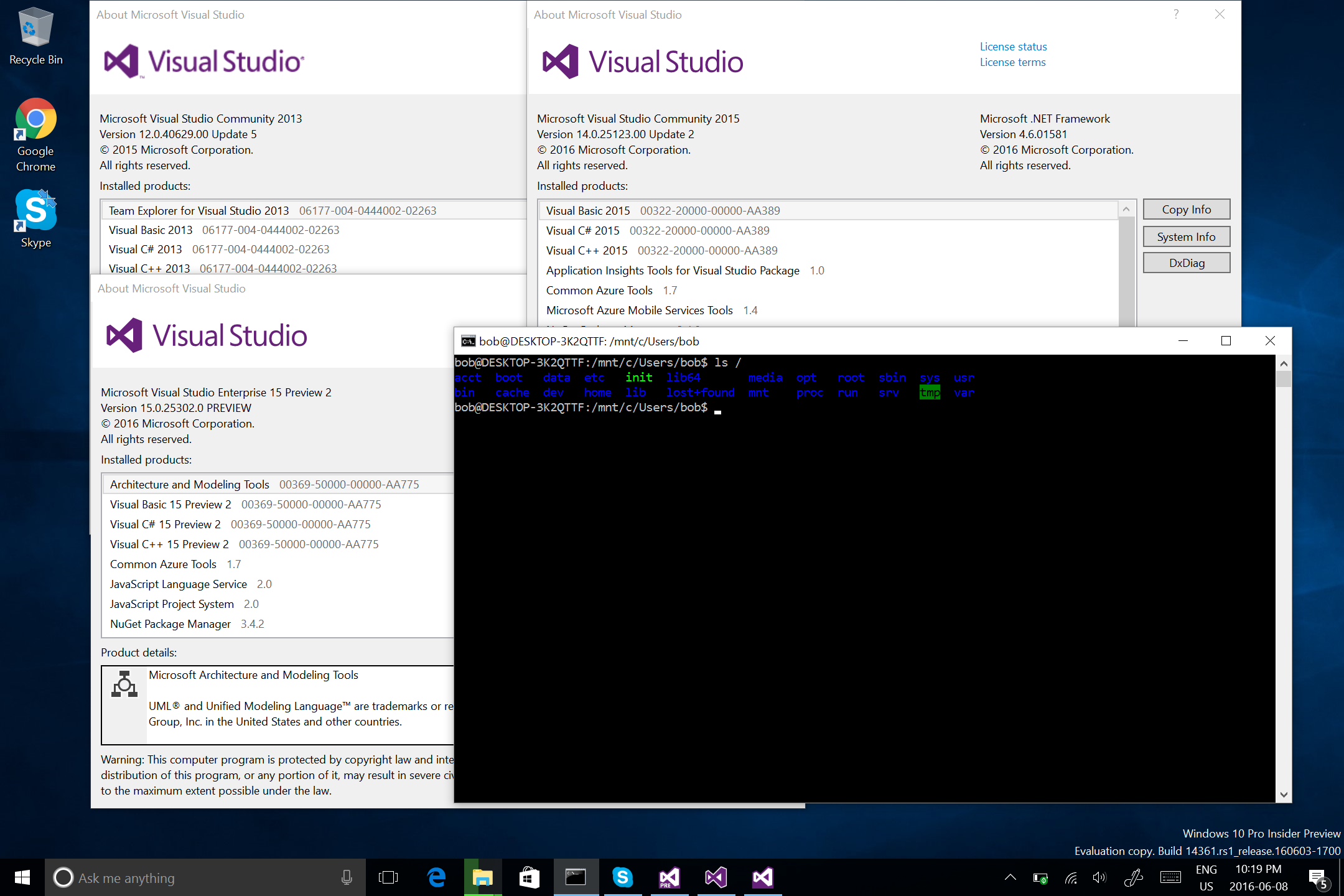Open the touch keyboard from system tray

pyautogui.click(x=1170, y=877)
